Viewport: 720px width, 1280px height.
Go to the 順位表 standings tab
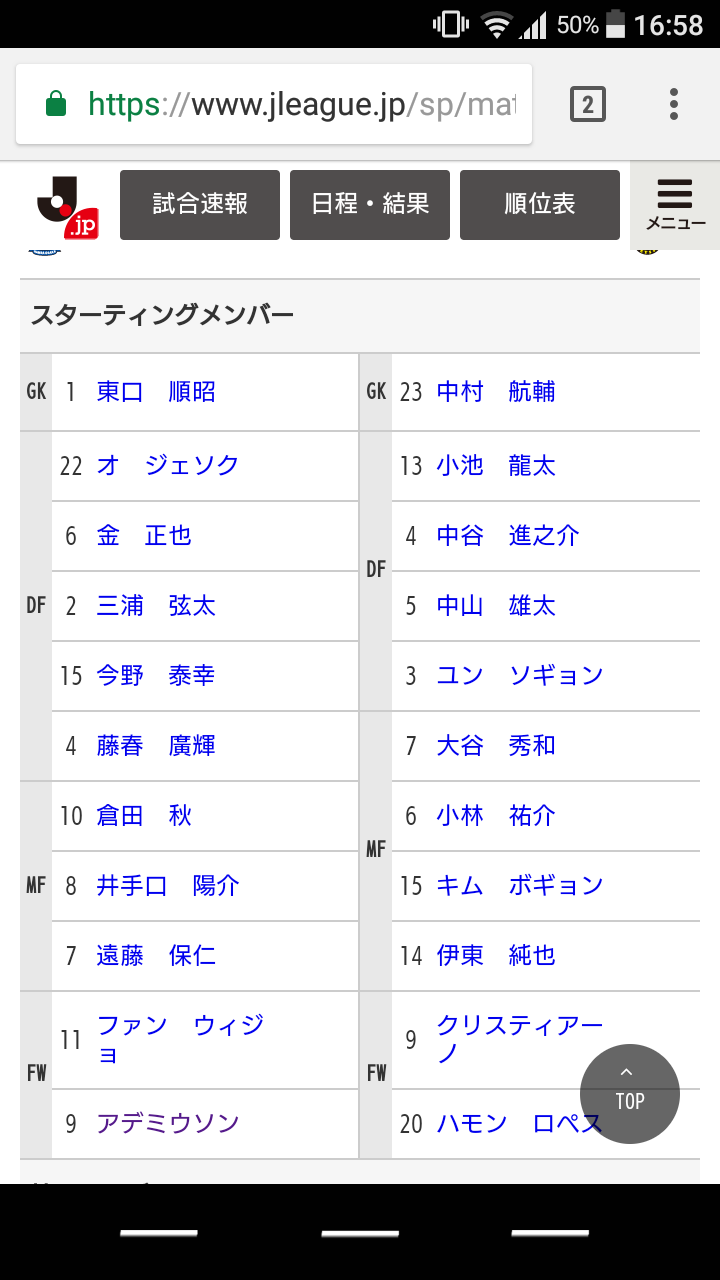tap(540, 205)
